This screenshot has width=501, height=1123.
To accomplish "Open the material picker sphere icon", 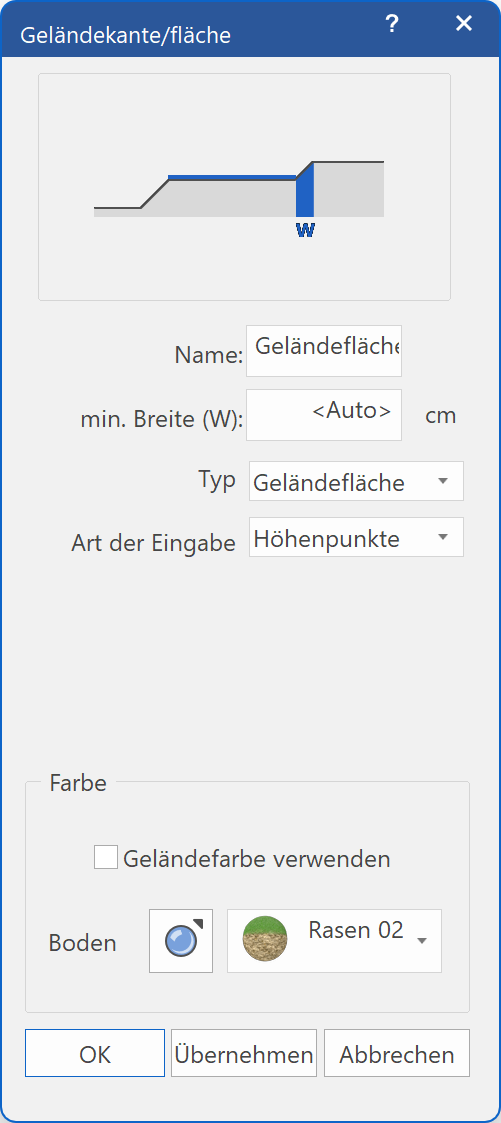I will tap(180, 940).
